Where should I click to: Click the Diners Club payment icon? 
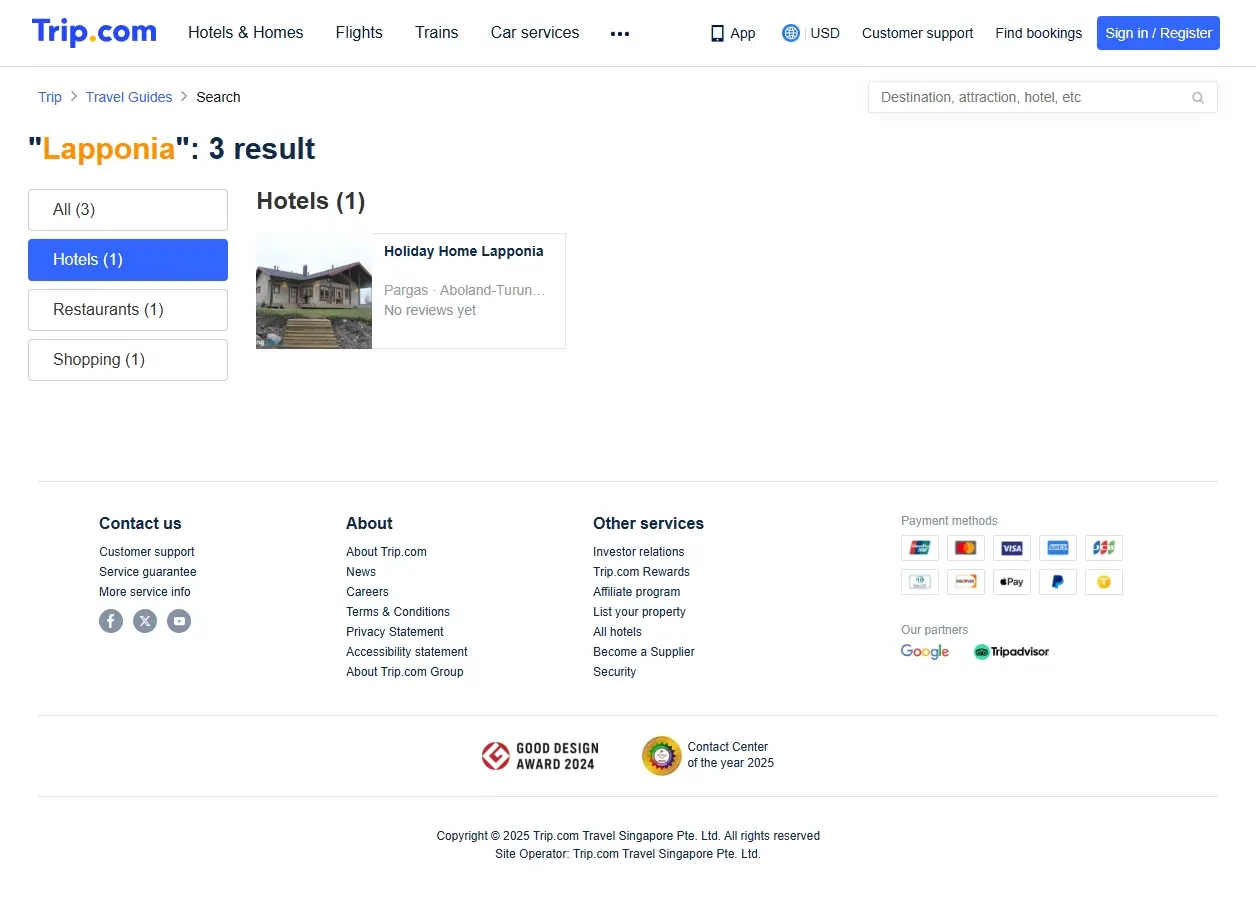coord(920,582)
